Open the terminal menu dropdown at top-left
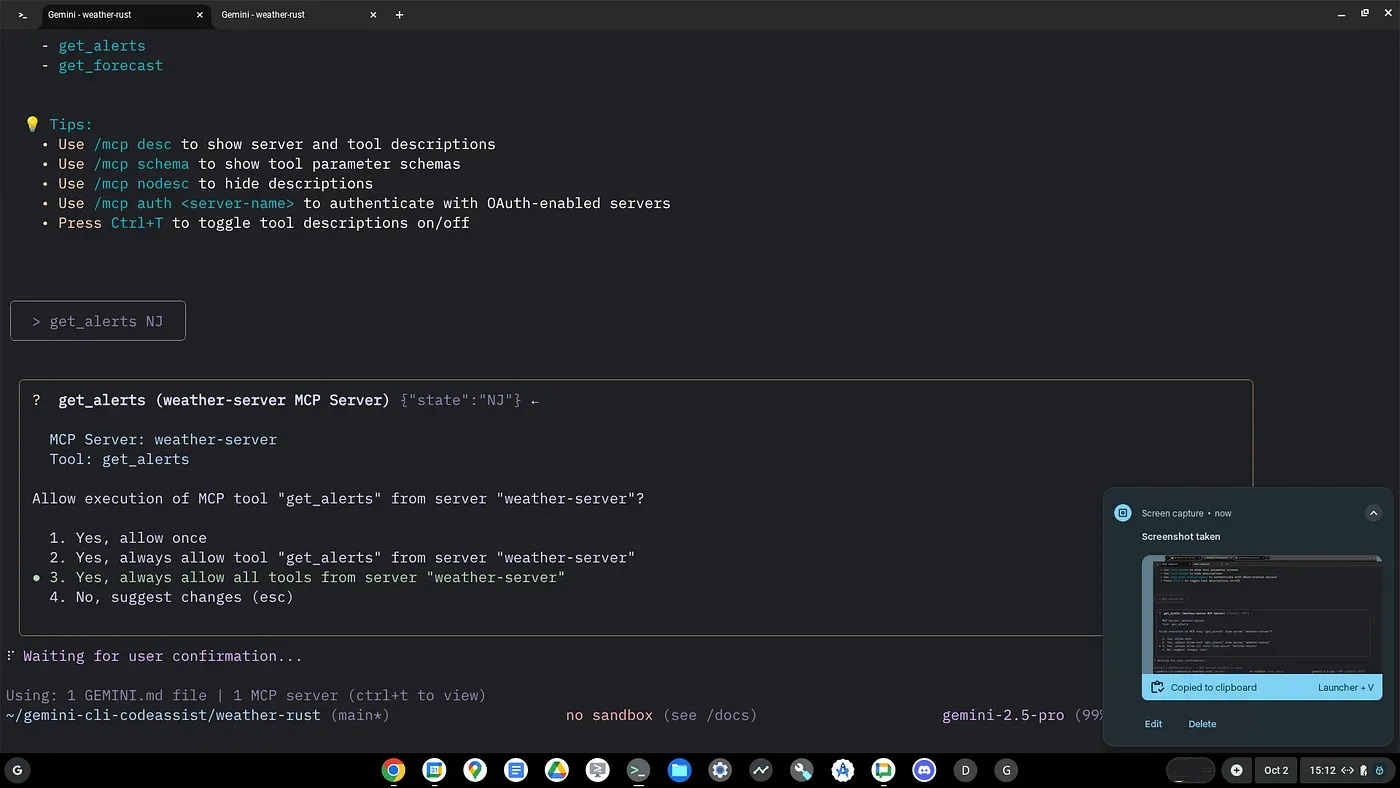Screen dimensions: 1400x788 (22, 15)
